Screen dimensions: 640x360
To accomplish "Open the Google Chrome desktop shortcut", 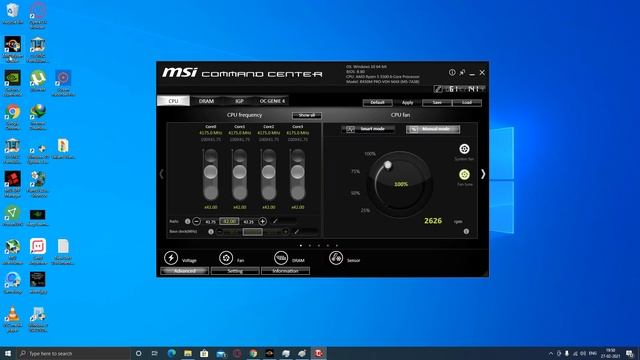I will [x=13, y=116].
